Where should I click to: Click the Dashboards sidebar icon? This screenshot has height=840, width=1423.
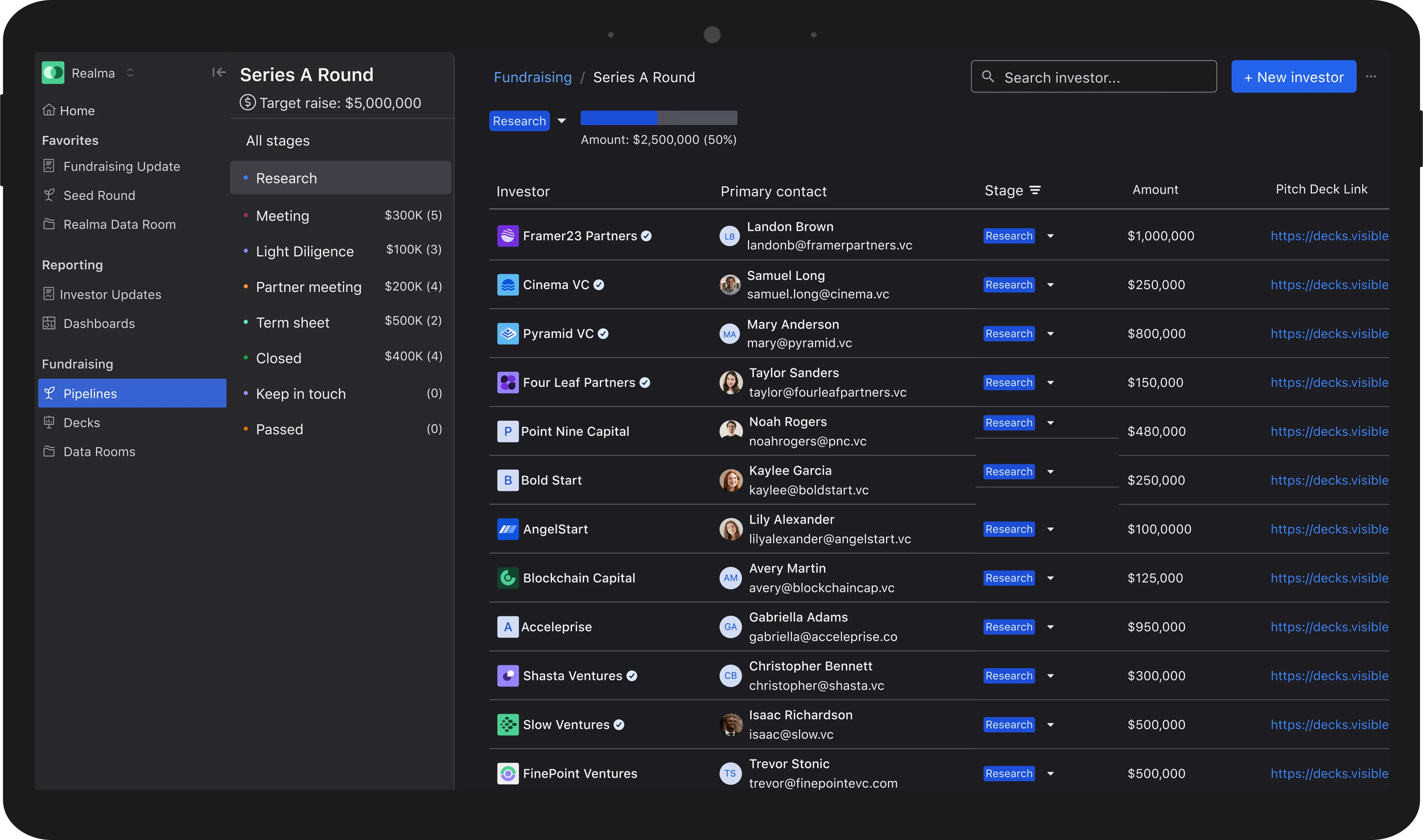[49, 323]
